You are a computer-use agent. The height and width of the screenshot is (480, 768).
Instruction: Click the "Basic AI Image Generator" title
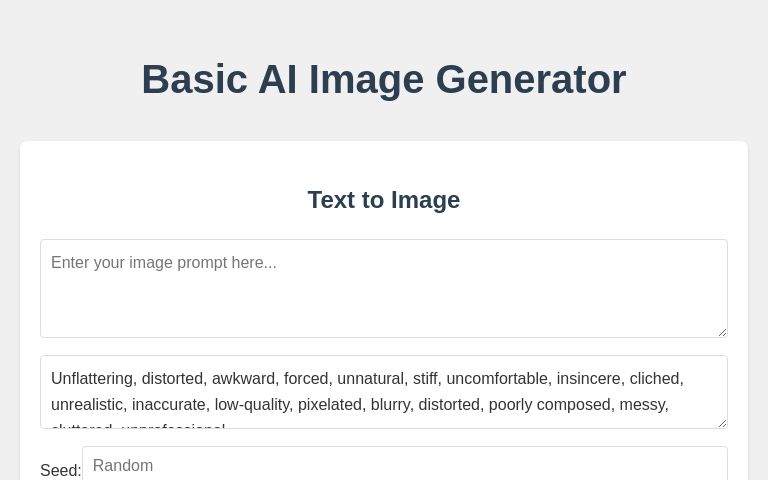(383, 79)
